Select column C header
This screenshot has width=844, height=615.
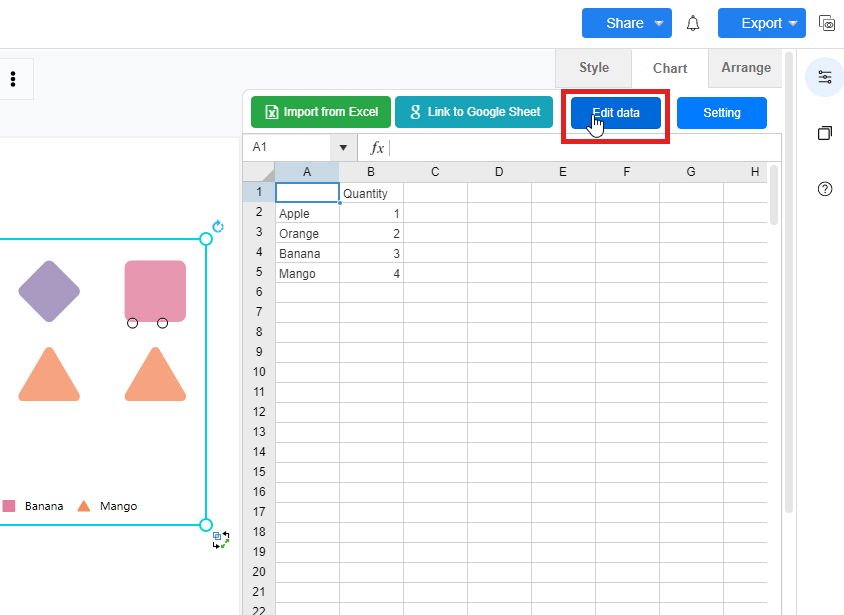(x=435, y=172)
